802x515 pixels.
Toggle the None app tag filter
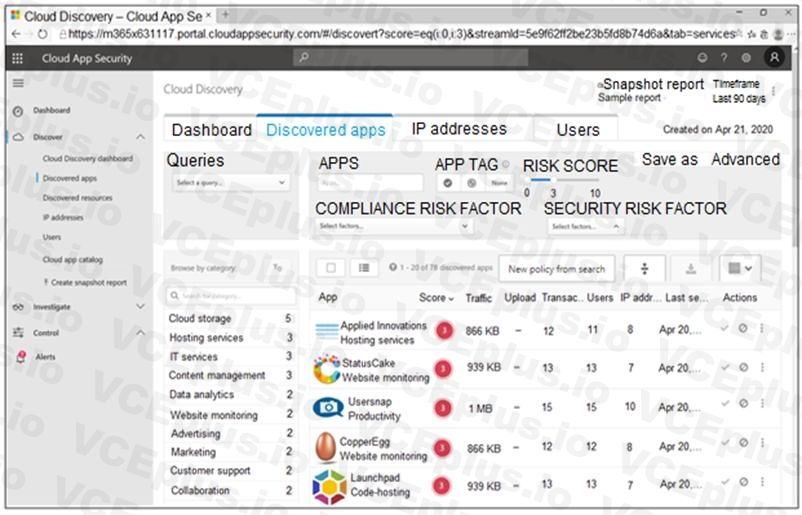(x=499, y=183)
